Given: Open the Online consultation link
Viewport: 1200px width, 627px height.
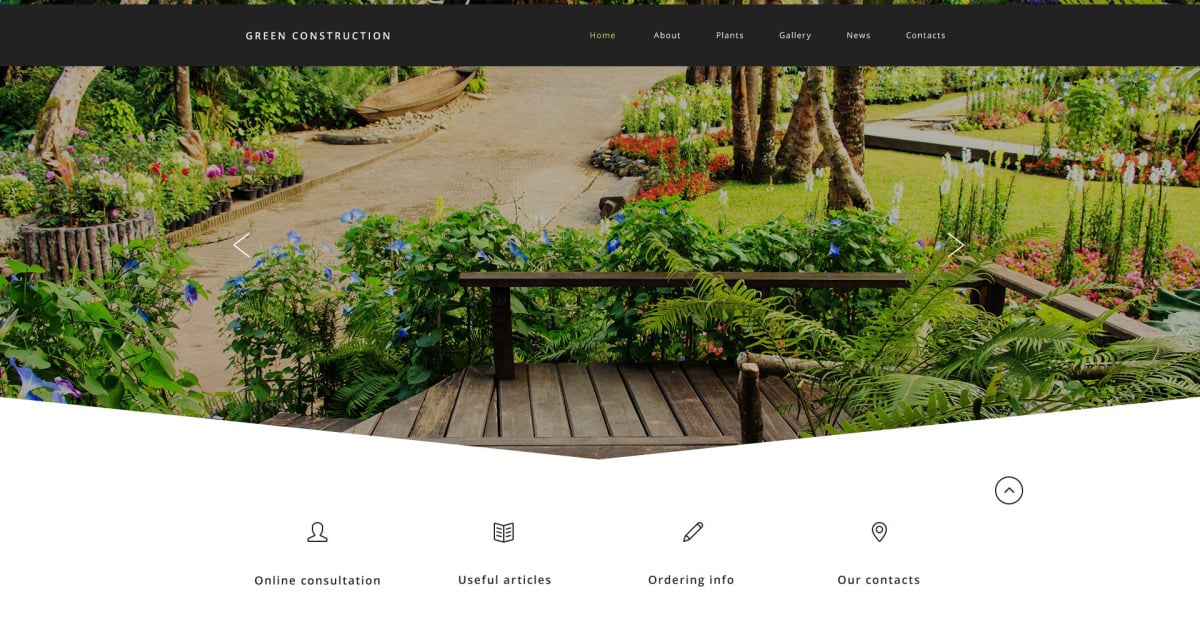Looking at the screenshot, I should (317, 580).
